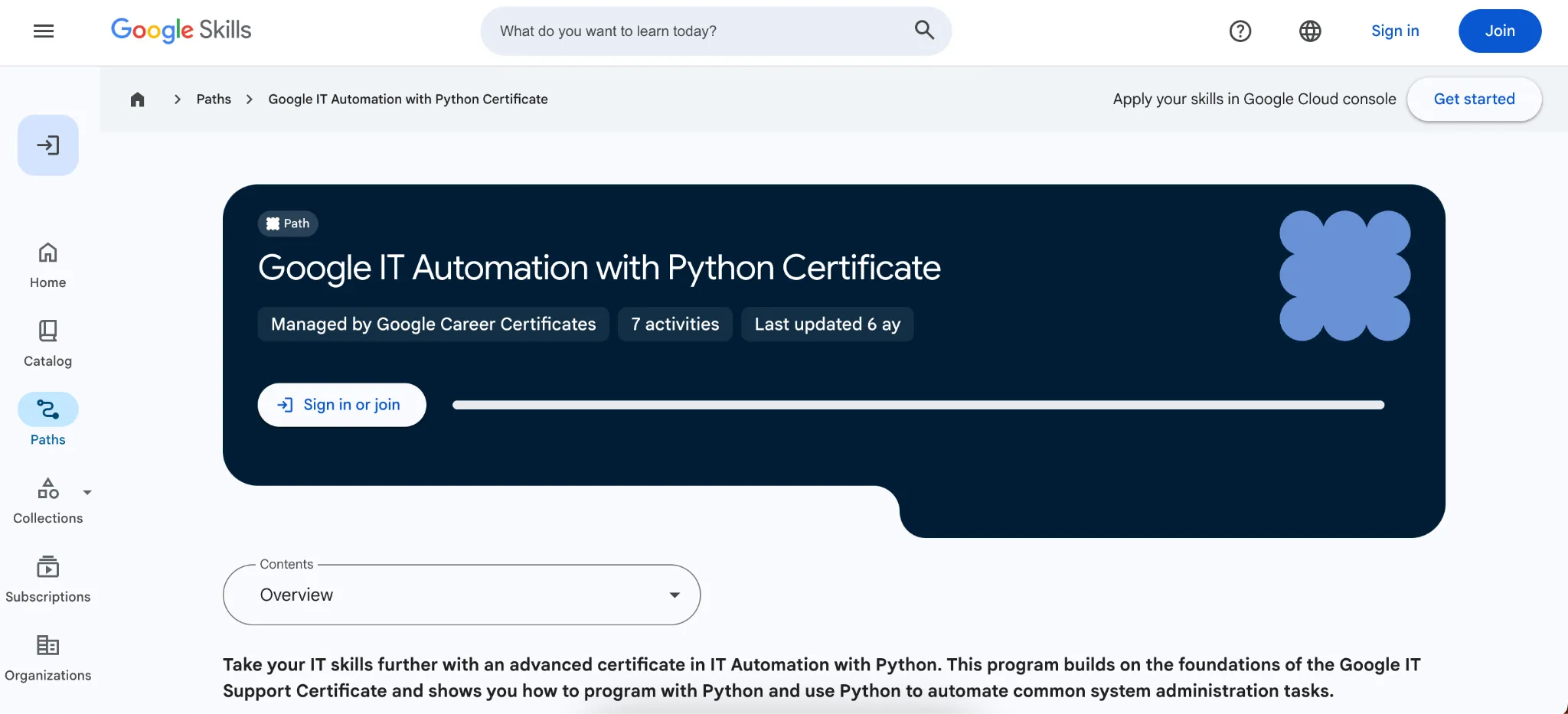
Task: Click the Google Skills logo
Action: click(181, 31)
